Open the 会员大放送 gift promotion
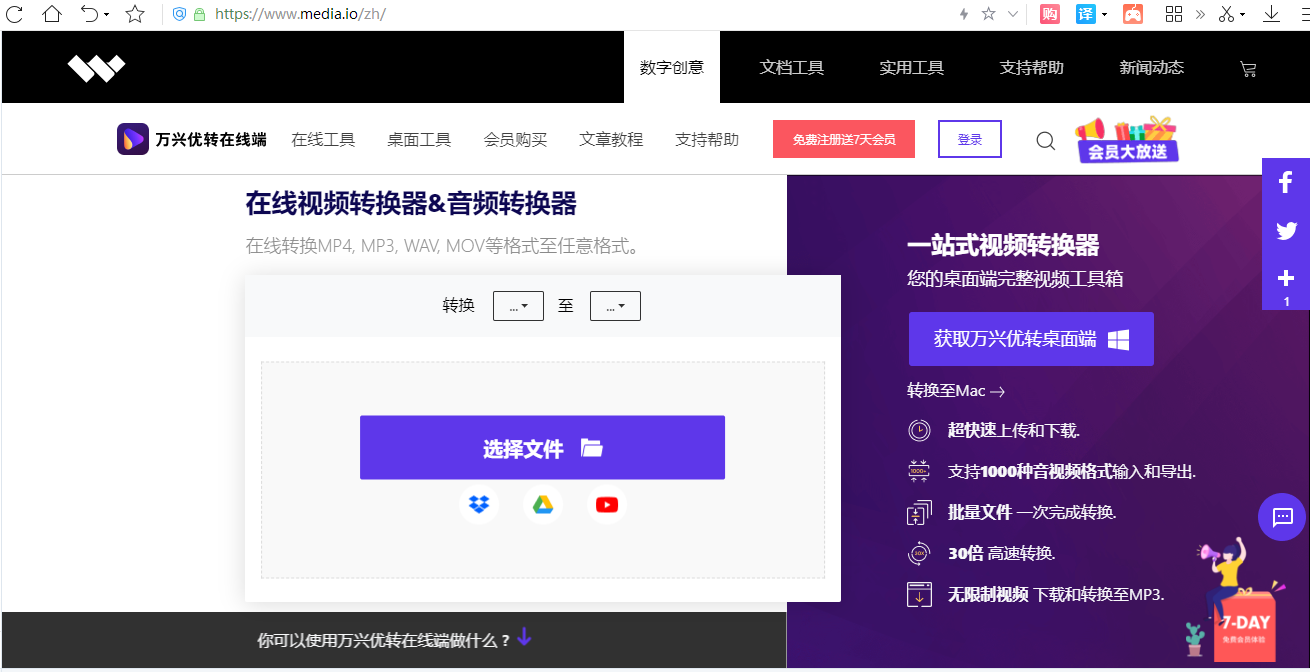Viewport: 1310px width, 672px height. [1127, 139]
